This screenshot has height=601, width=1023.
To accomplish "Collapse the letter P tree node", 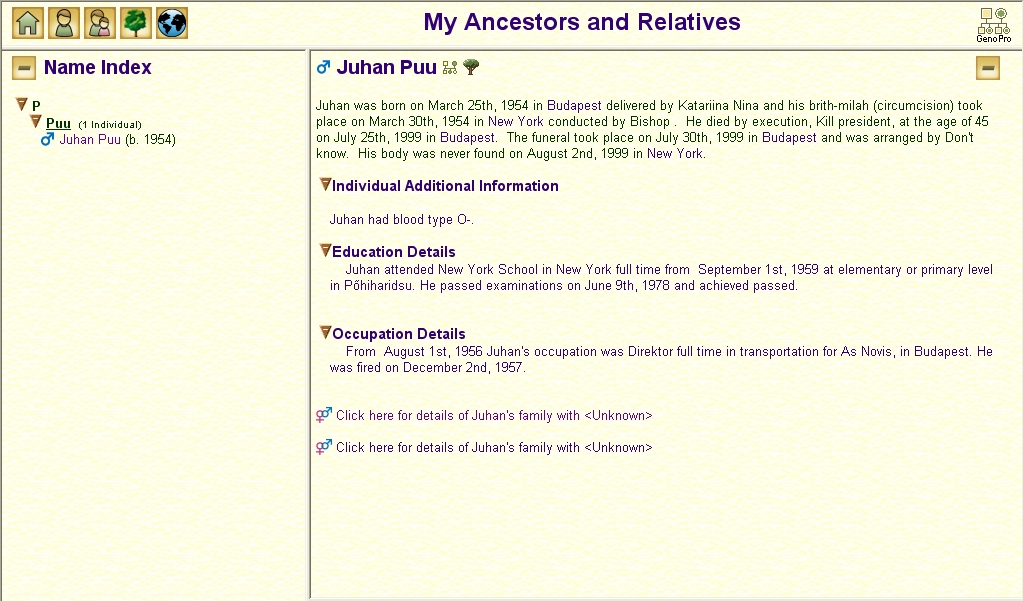I will (22, 104).
